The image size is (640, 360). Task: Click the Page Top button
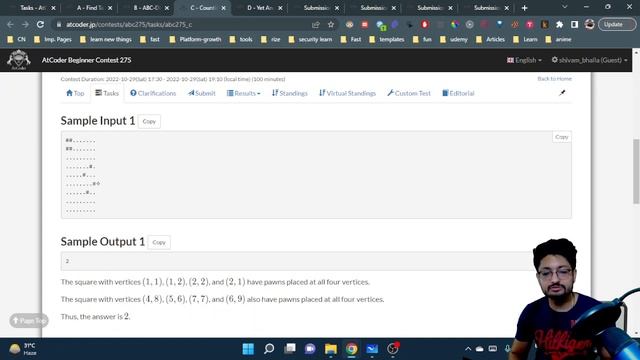(29, 321)
